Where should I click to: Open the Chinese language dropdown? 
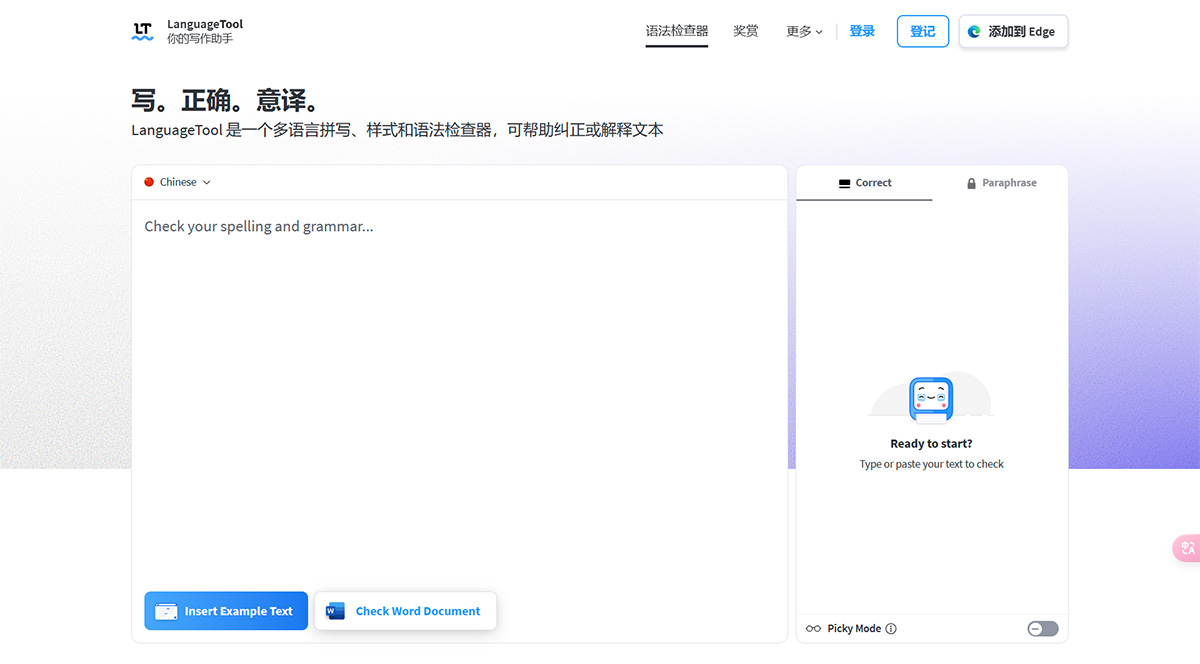click(176, 182)
